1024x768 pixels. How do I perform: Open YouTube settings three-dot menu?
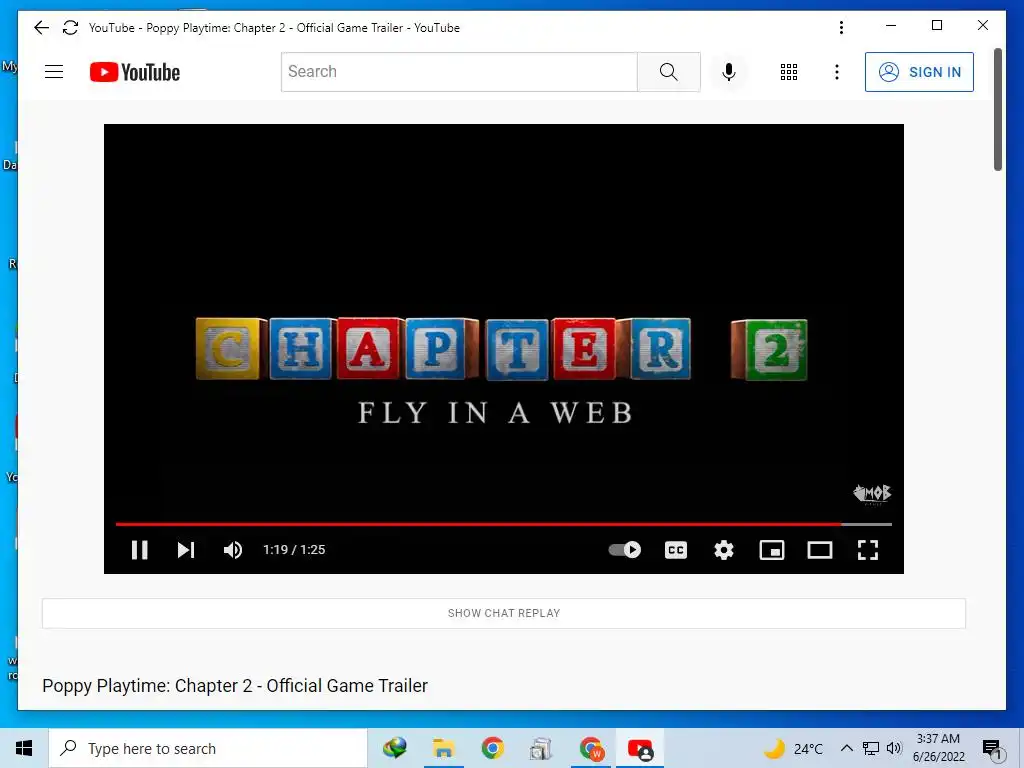tap(837, 72)
